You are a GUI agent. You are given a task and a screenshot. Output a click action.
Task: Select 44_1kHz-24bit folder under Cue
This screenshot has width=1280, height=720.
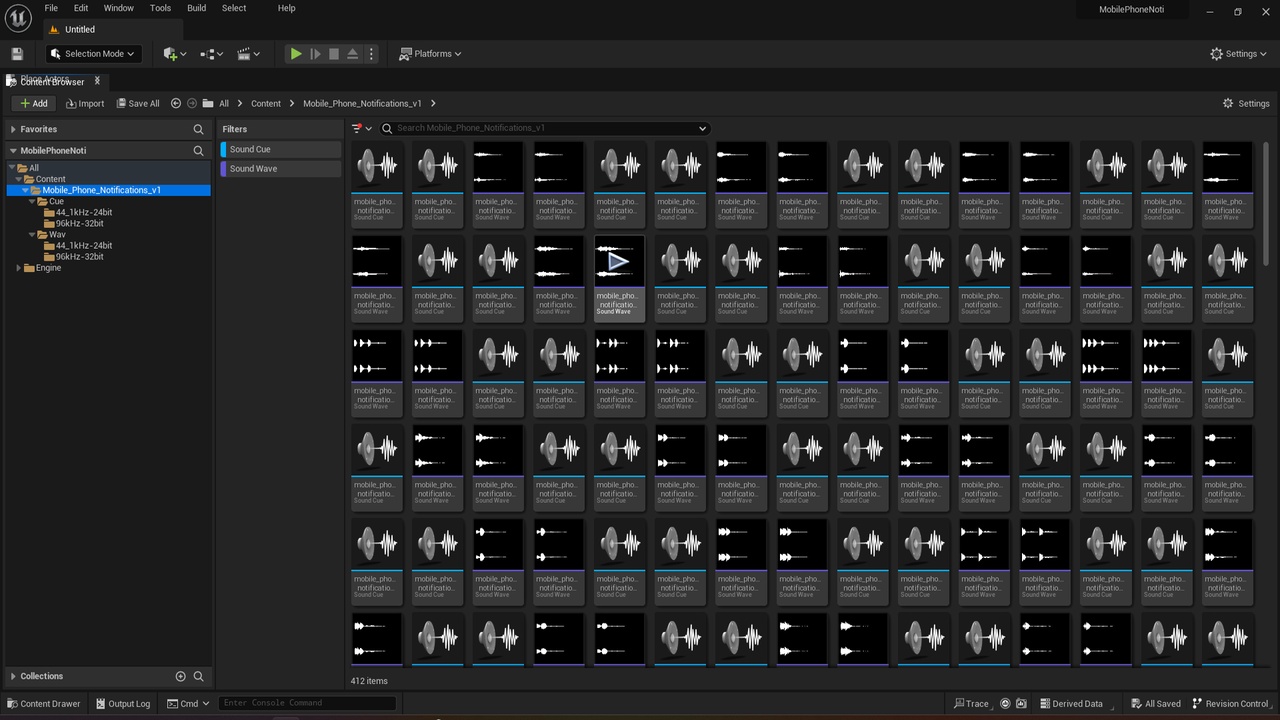(84, 212)
